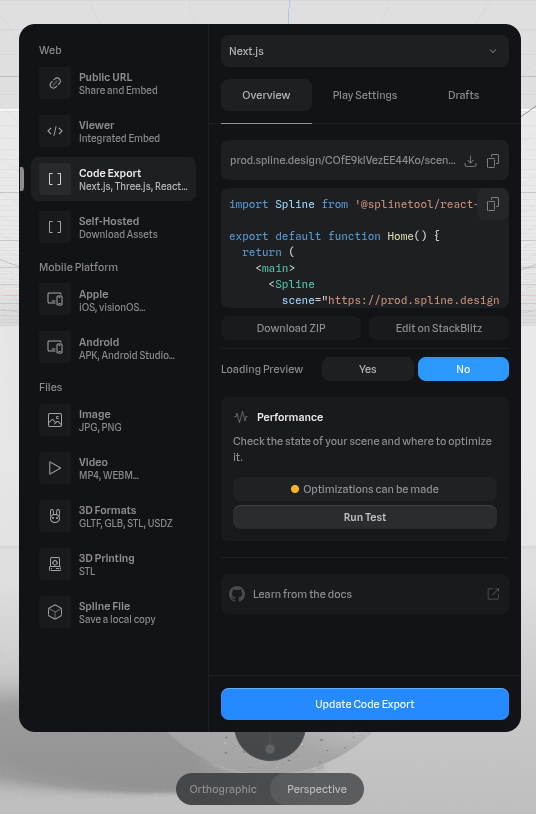Click the Apple devices icon

(x=55, y=300)
